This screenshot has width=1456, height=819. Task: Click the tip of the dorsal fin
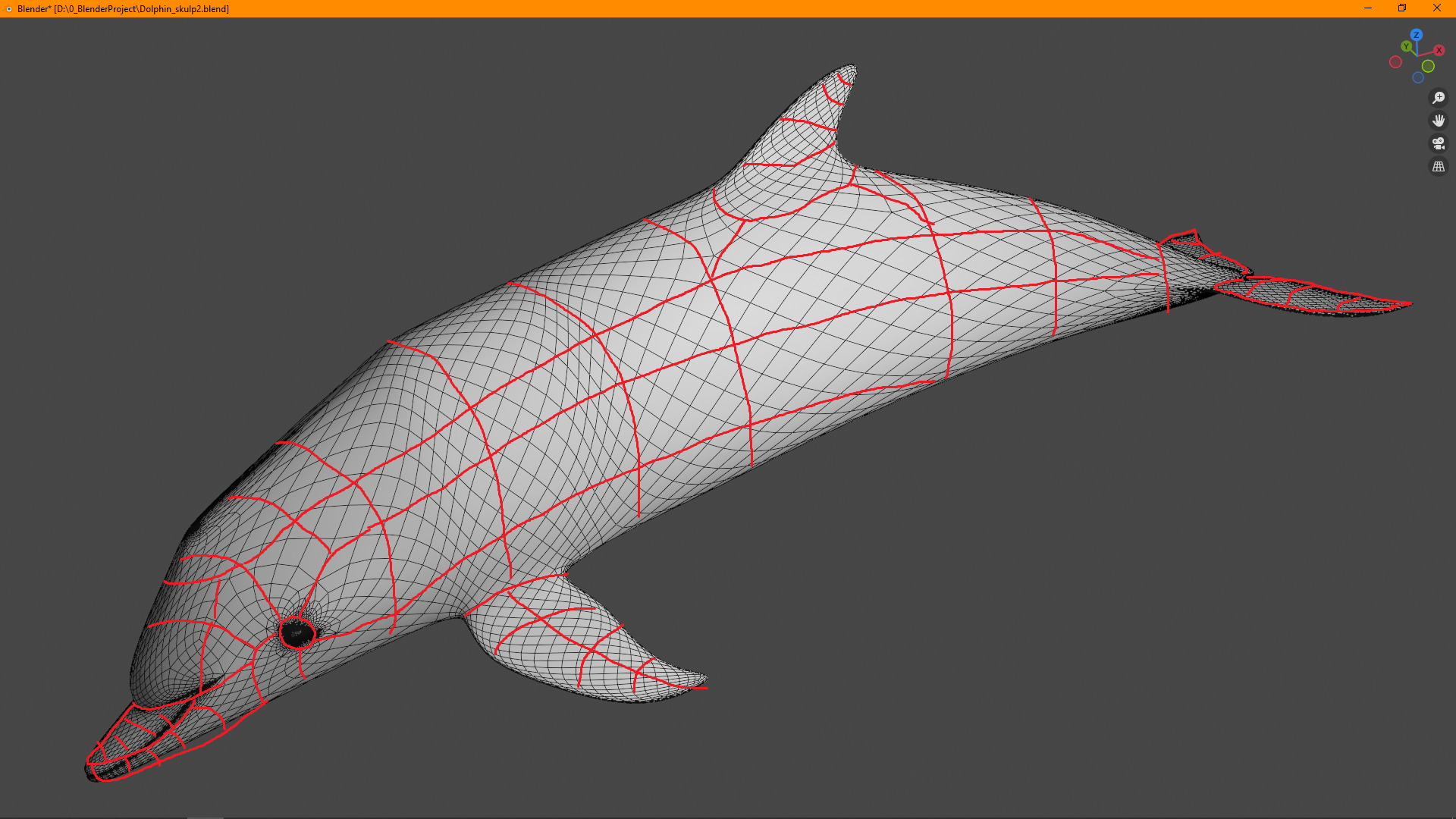tap(851, 70)
